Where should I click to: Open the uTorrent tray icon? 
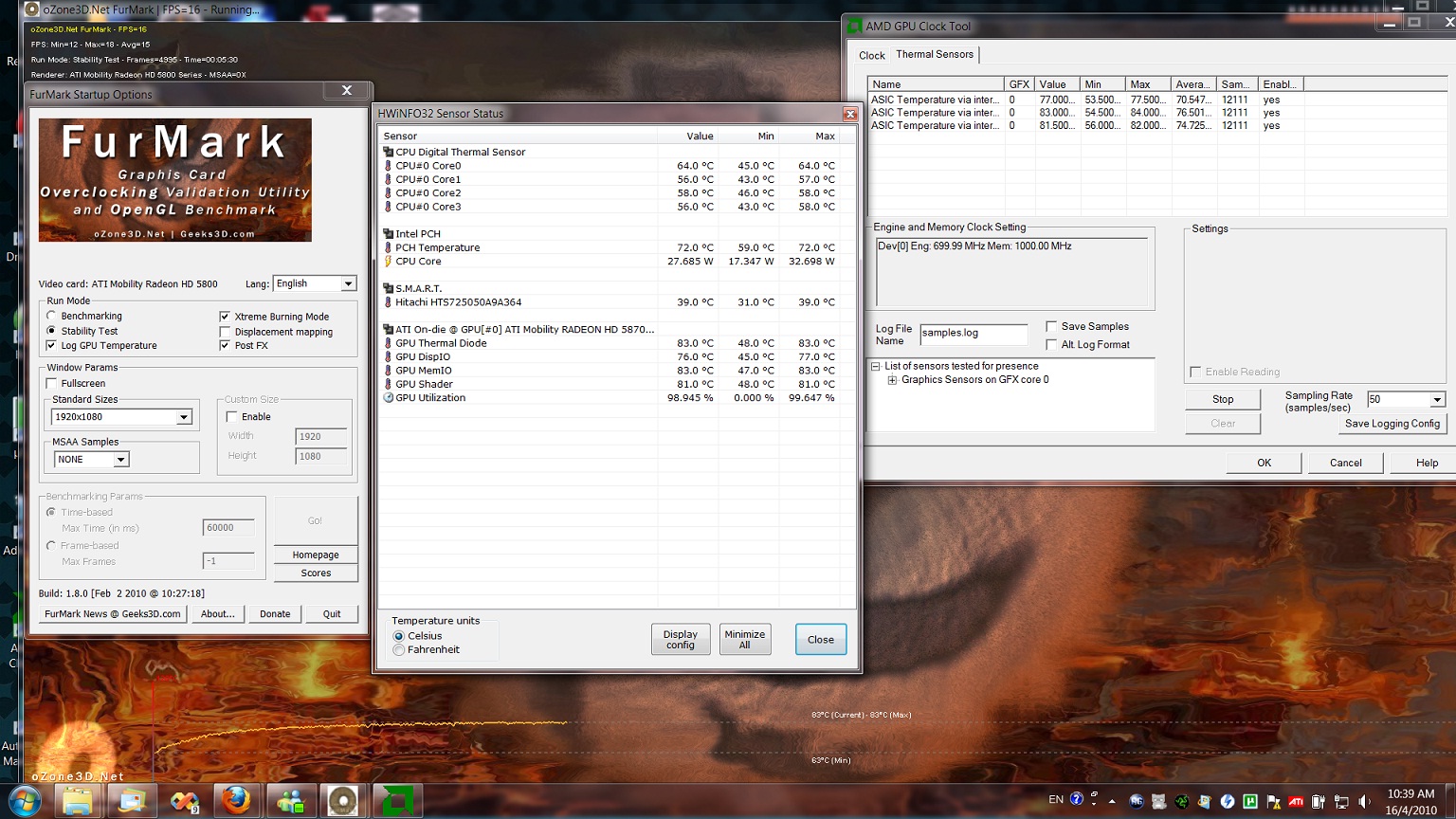(1250, 802)
